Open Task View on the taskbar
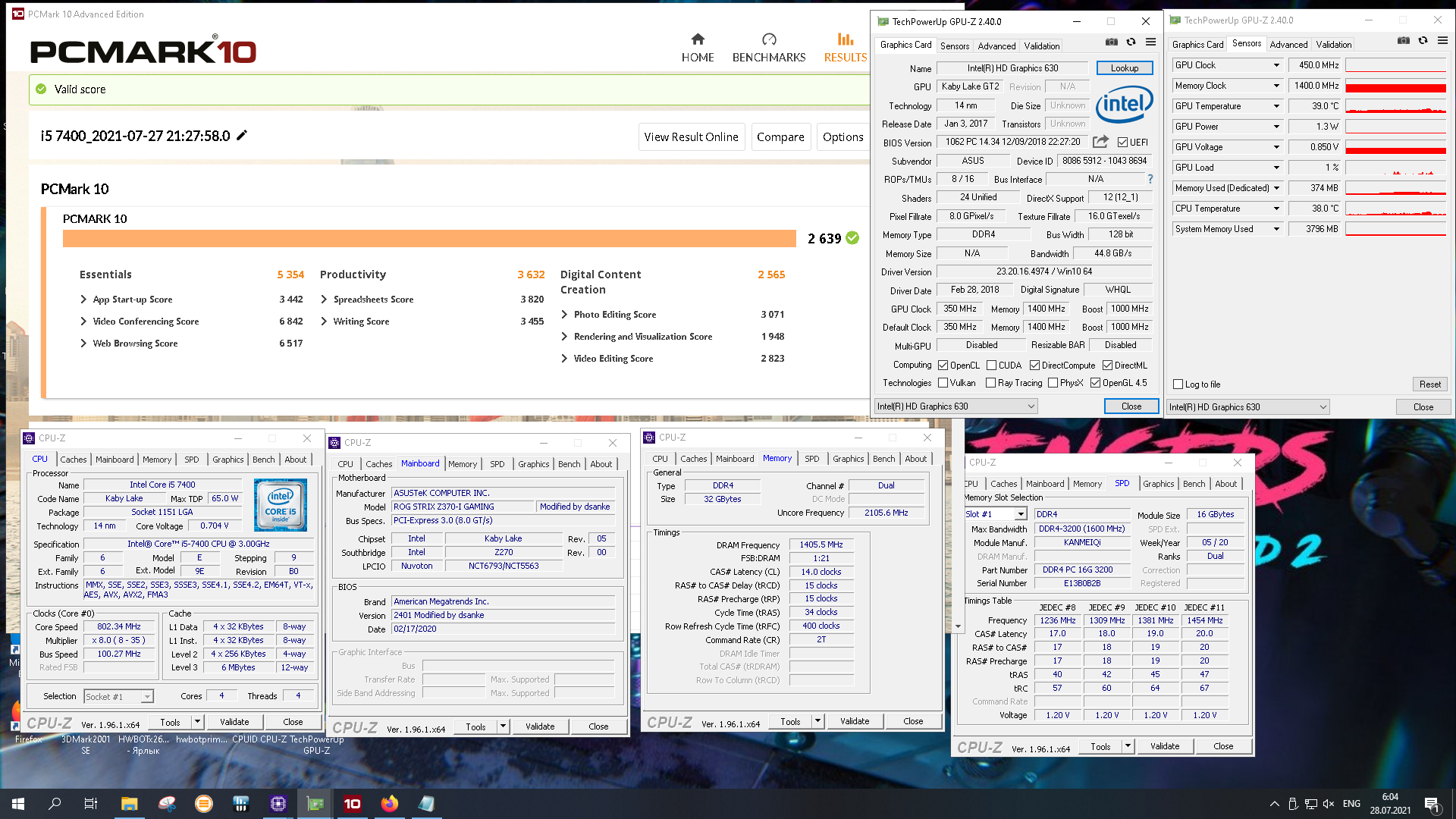 click(91, 804)
